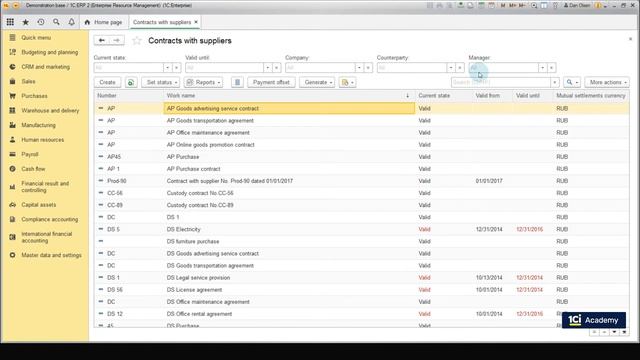Close the Contracts with suppliers tab

pos(196,22)
